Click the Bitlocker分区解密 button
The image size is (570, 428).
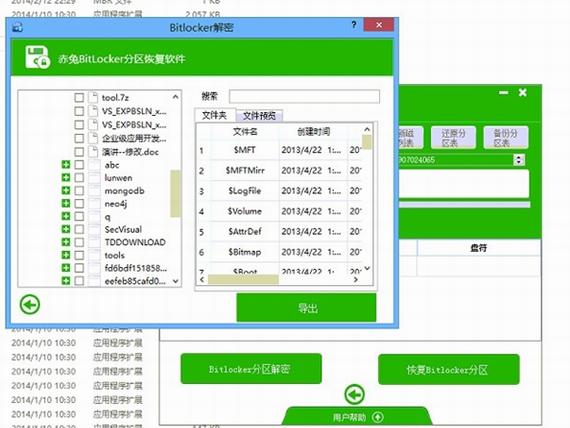coord(251,369)
